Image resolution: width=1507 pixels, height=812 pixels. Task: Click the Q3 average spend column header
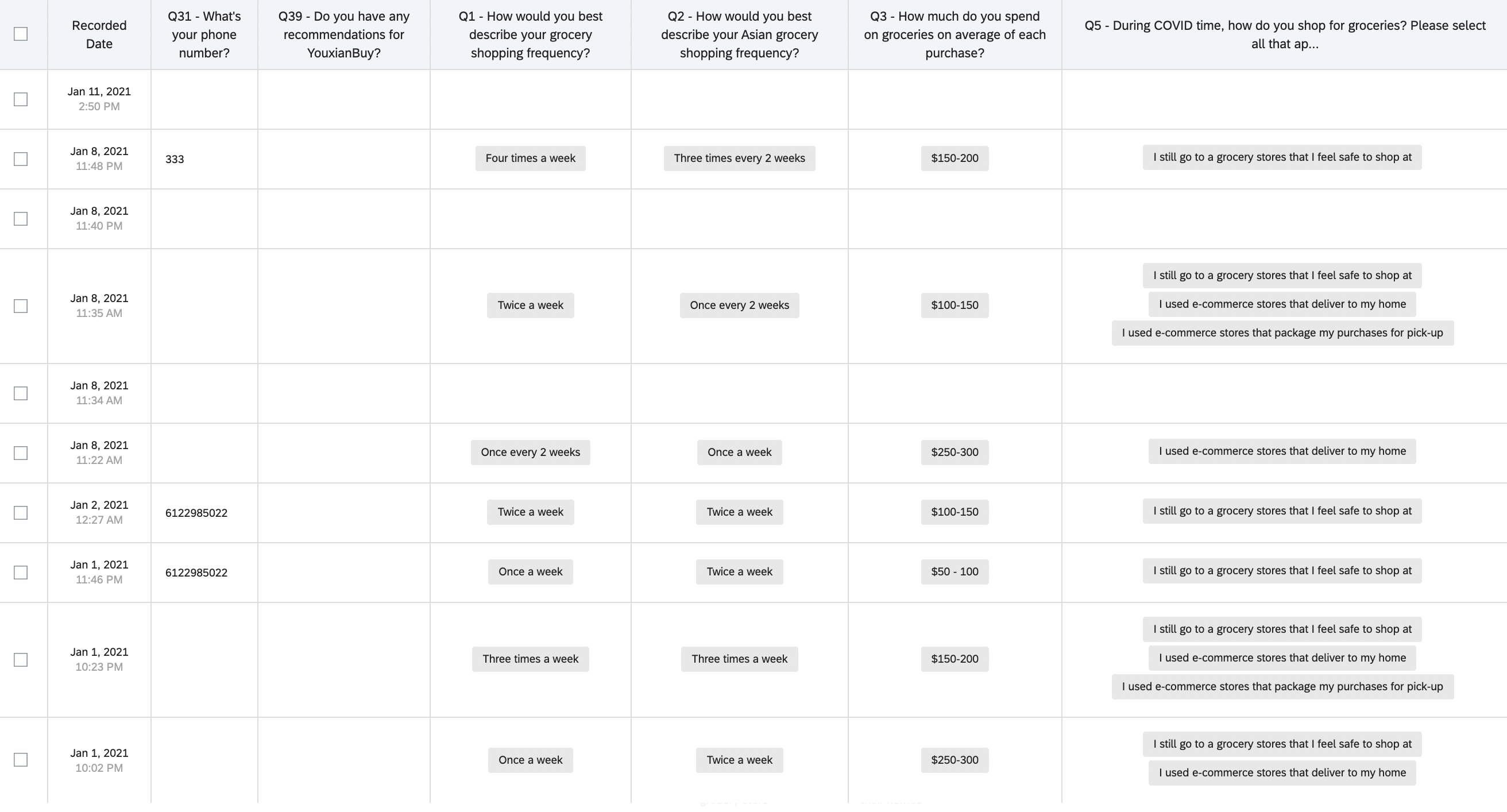[954, 34]
